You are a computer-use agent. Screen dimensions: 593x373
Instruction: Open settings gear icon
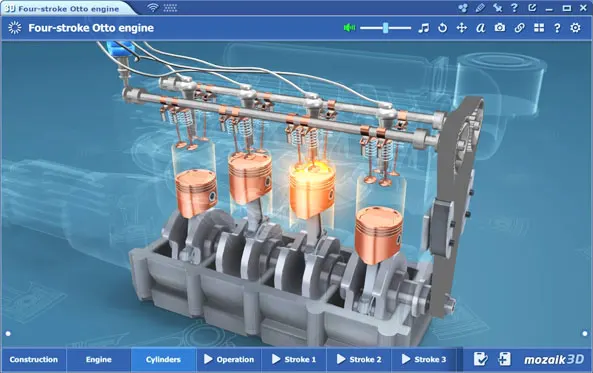coord(575,28)
